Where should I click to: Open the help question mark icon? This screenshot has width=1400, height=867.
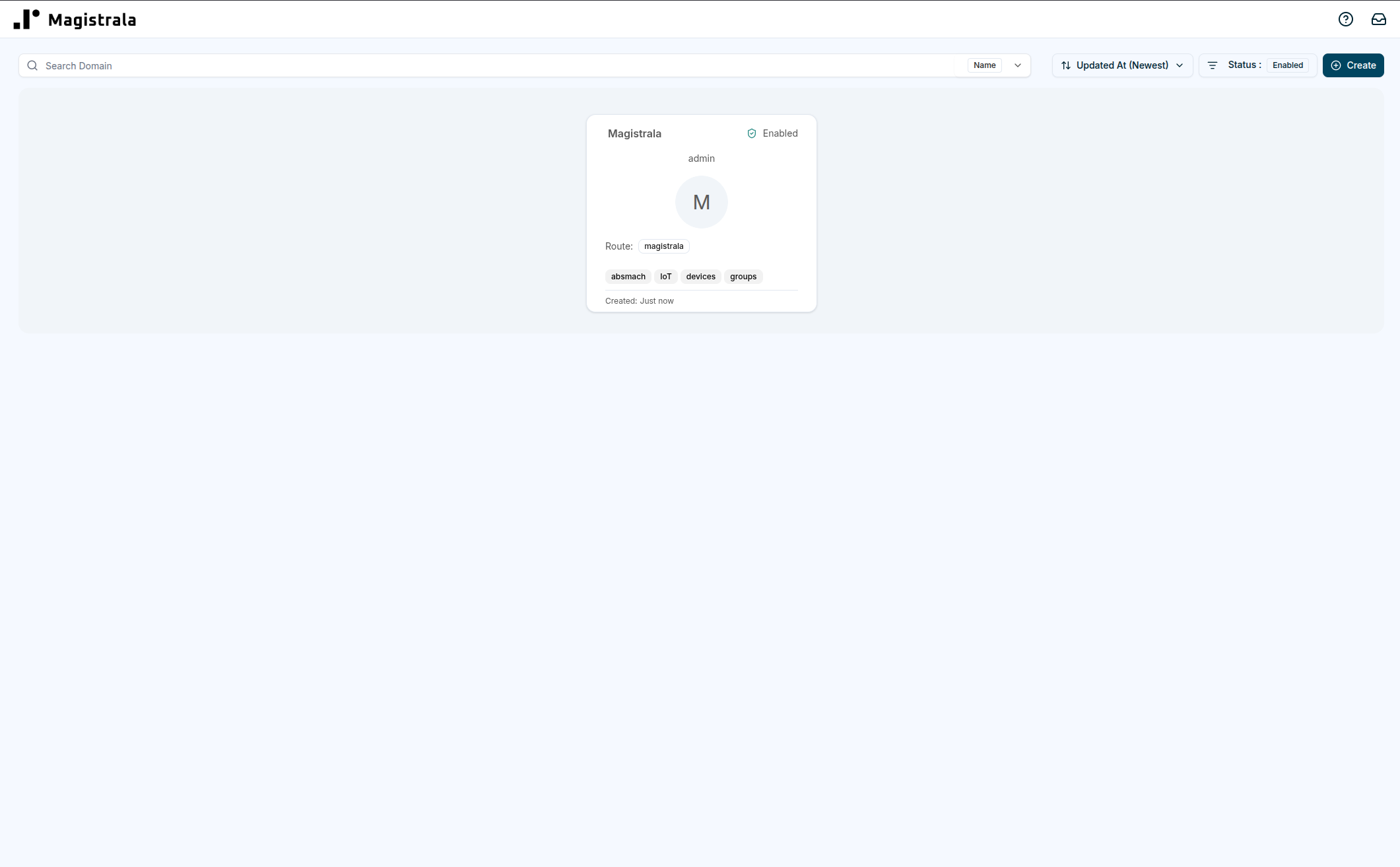click(x=1346, y=19)
